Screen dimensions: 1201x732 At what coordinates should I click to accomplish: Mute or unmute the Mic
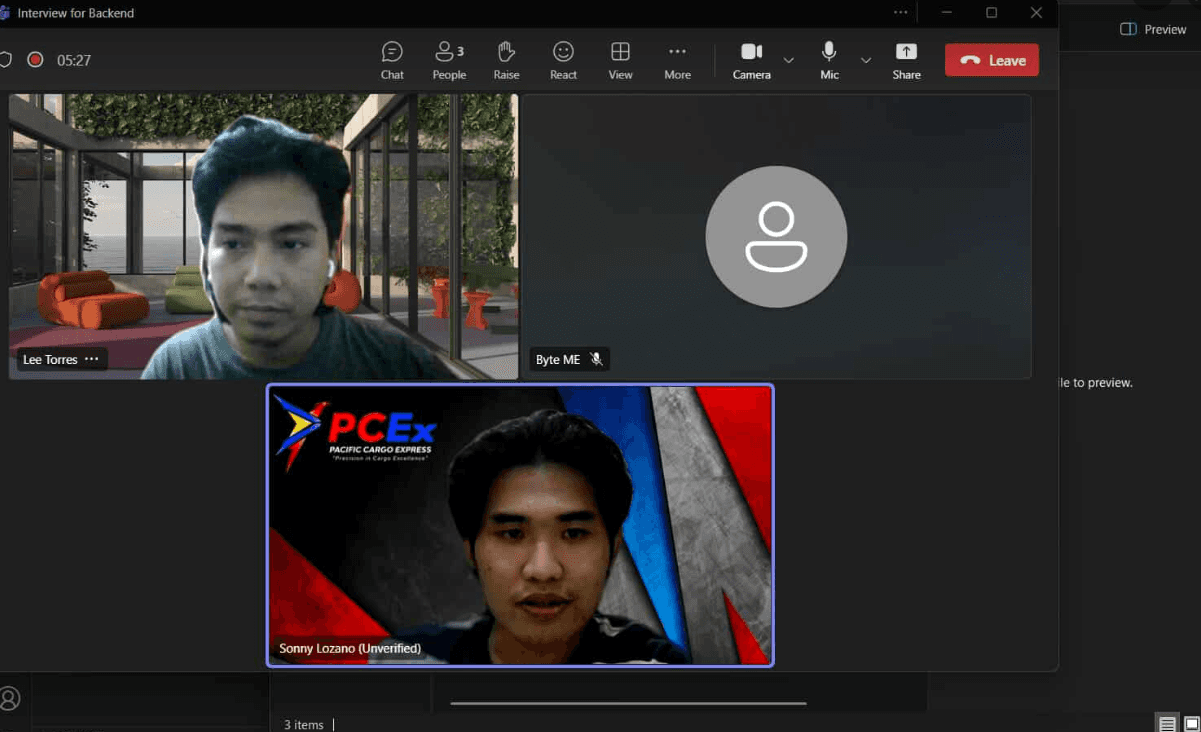point(829,60)
